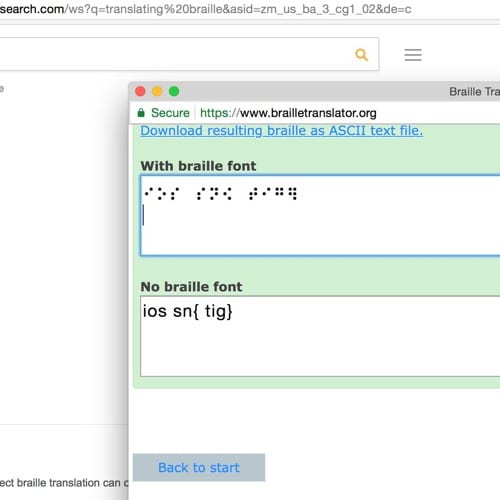Select the brailletranslator.org URL field
This screenshot has width=500, height=500.
point(288,113)
